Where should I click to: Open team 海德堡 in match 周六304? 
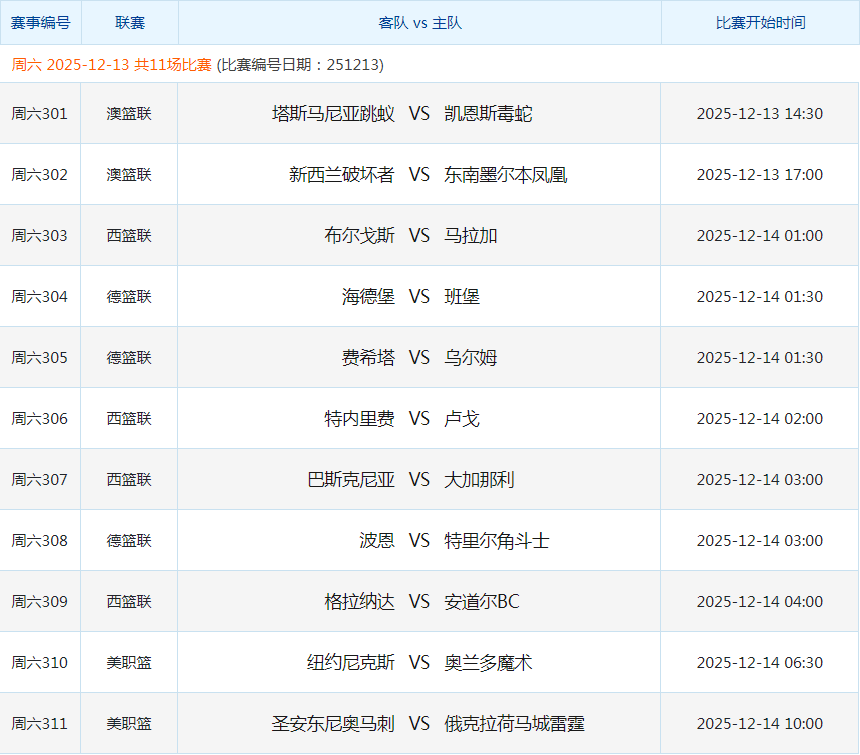368,297
